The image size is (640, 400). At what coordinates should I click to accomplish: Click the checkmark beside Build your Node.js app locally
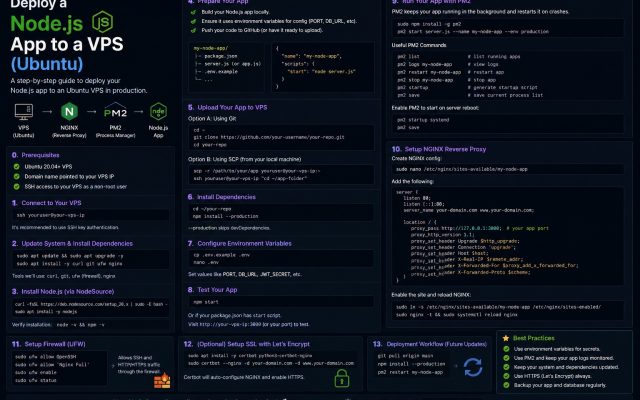[193, 12]
